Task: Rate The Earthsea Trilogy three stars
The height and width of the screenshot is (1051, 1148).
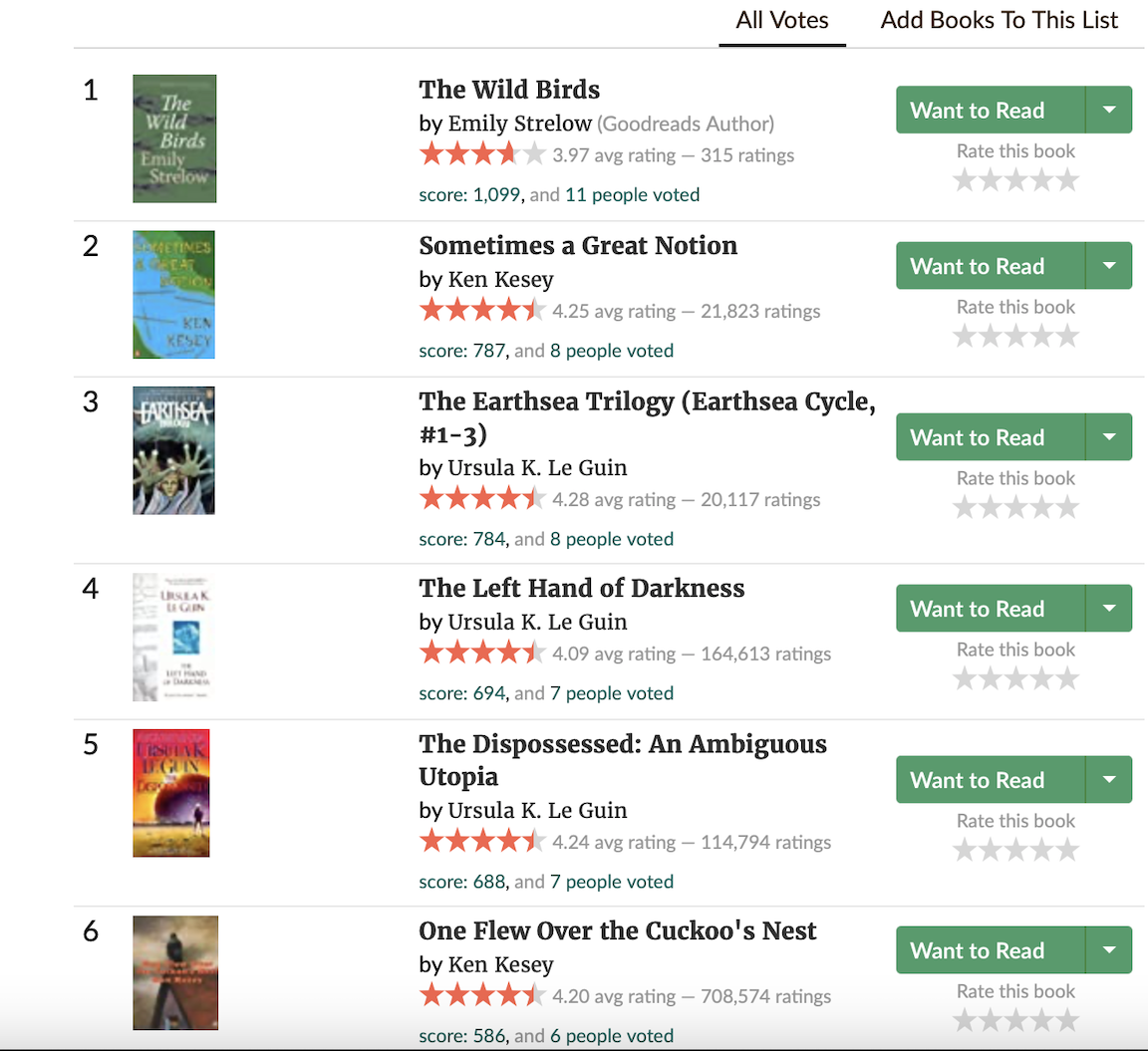Action: (1015, 508)
